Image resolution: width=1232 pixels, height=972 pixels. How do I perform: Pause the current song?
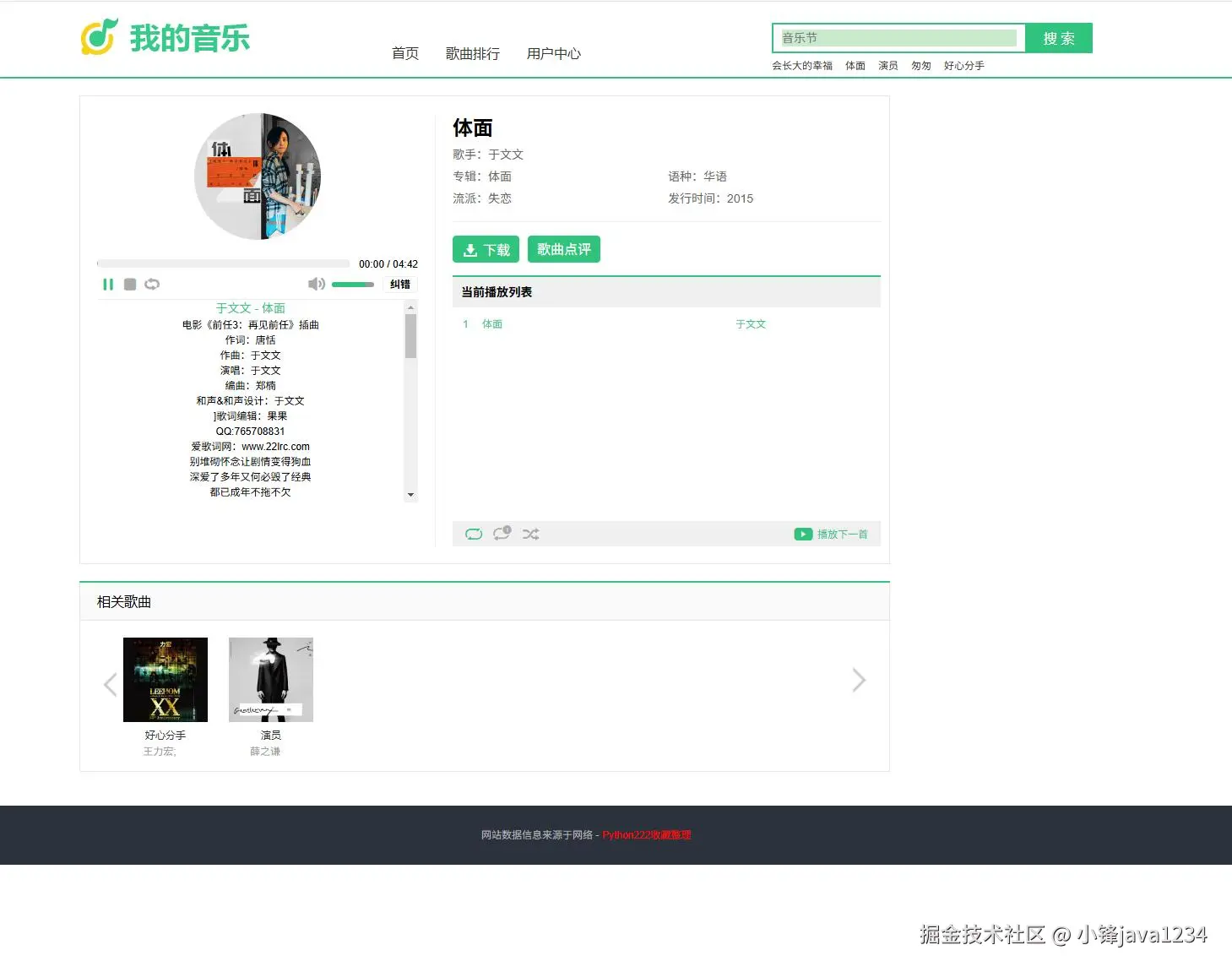coord(108,285)
